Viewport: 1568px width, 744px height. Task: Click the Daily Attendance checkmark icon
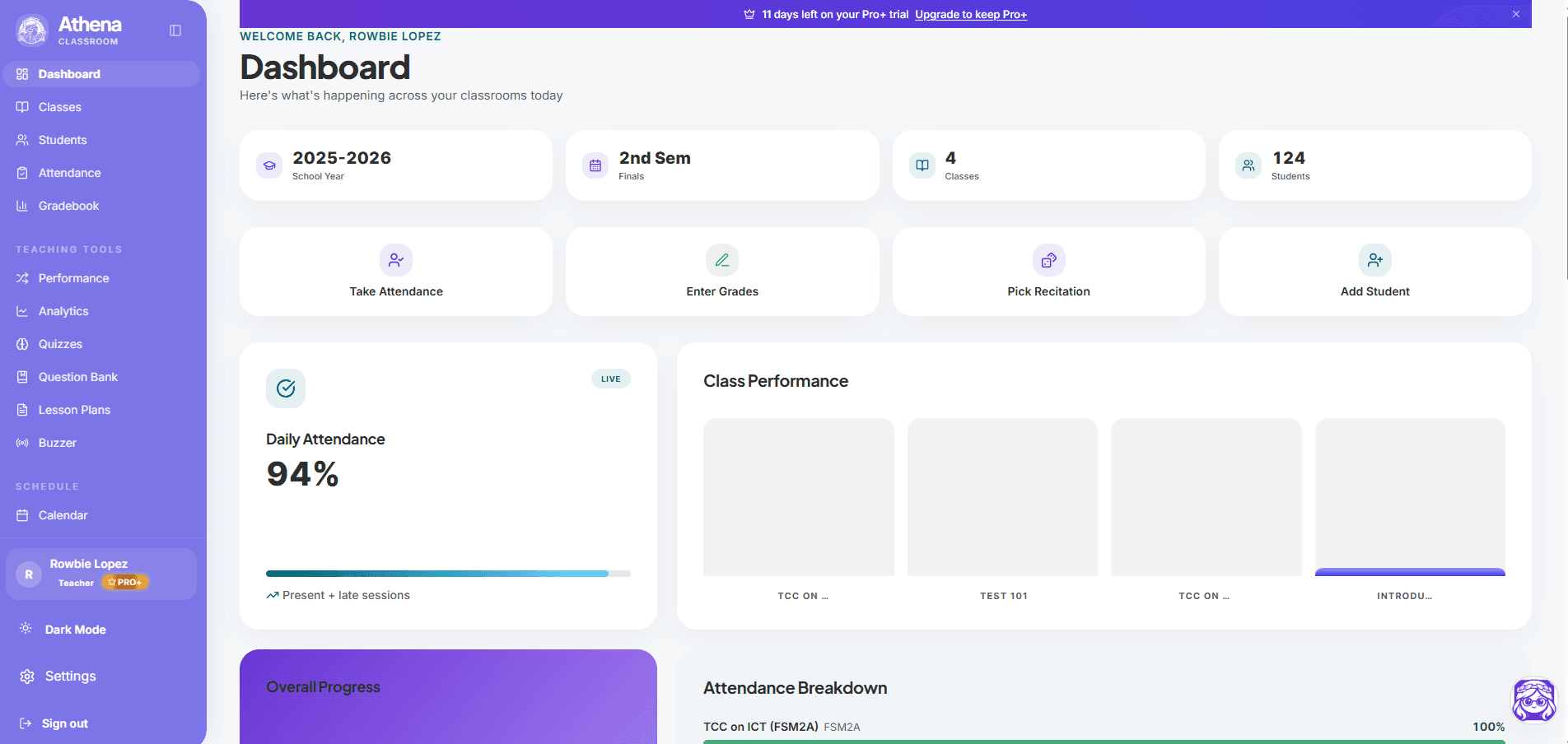(x=286, y=388)
